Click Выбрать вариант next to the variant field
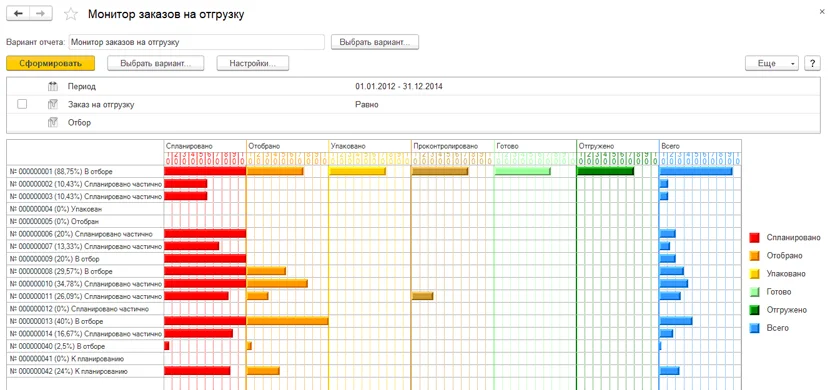This screenshot has height=390, width=830. pyautogui.click(x=375, y=42)
